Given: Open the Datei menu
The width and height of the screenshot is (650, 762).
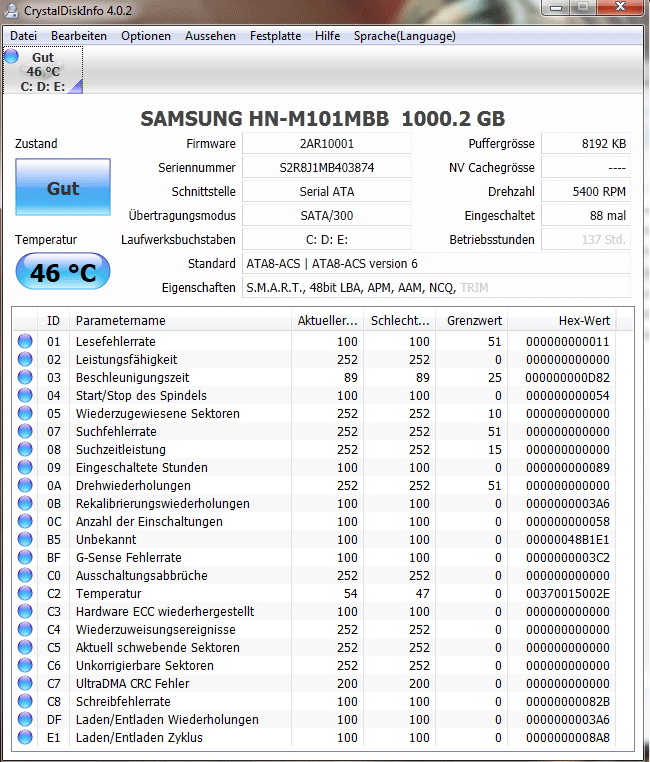Looking at the screenshot, I should 23,36.
